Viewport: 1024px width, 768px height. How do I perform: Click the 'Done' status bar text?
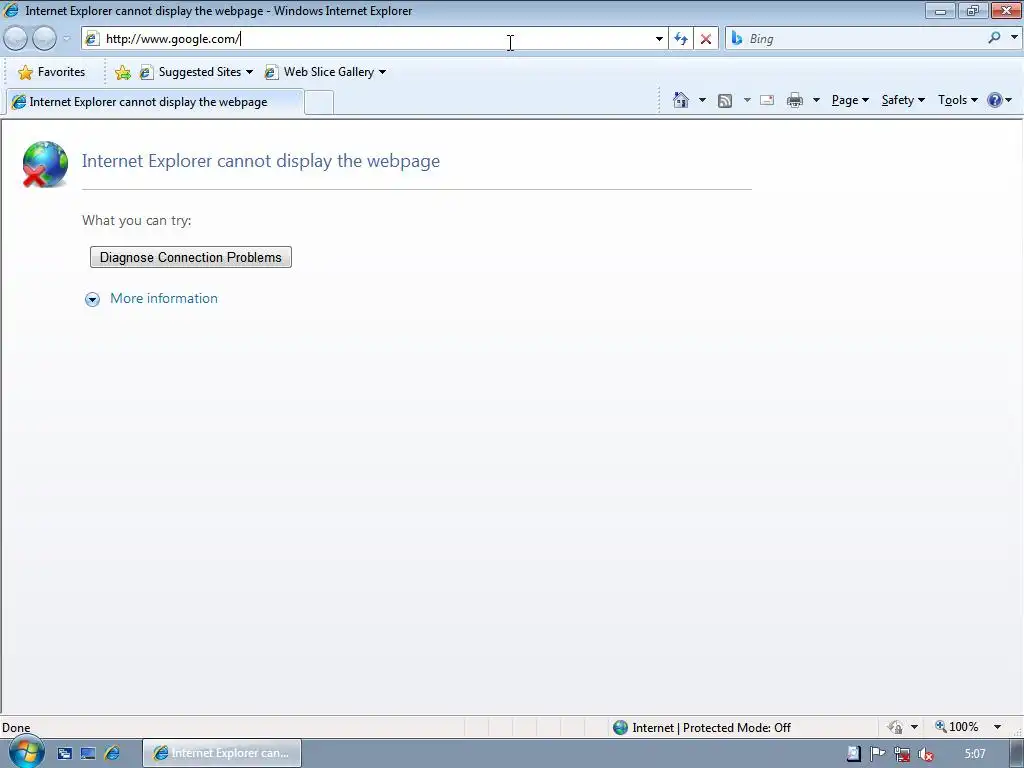16,728
